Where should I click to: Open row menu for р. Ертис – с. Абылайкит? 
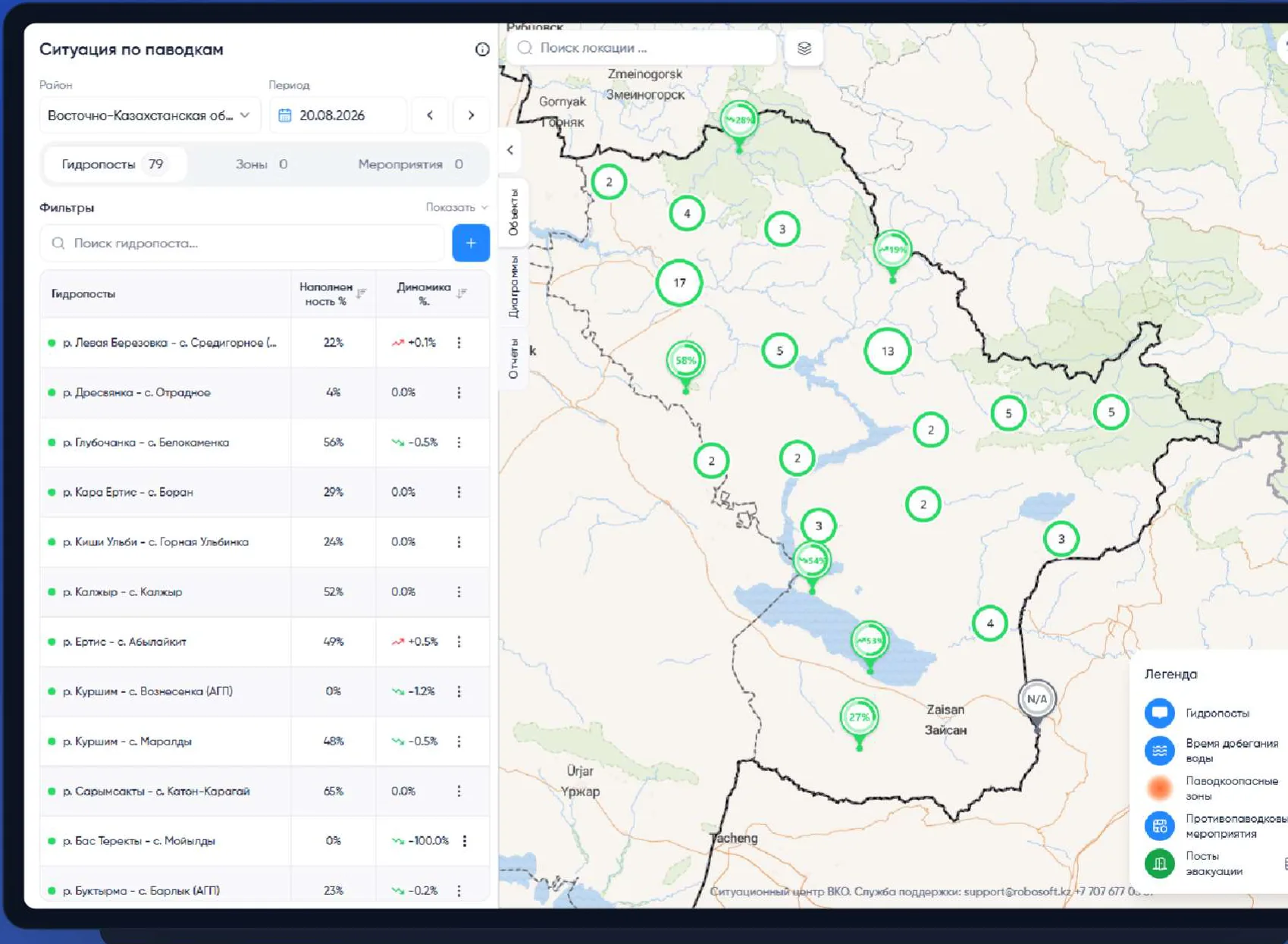click(x=459, y=641)
